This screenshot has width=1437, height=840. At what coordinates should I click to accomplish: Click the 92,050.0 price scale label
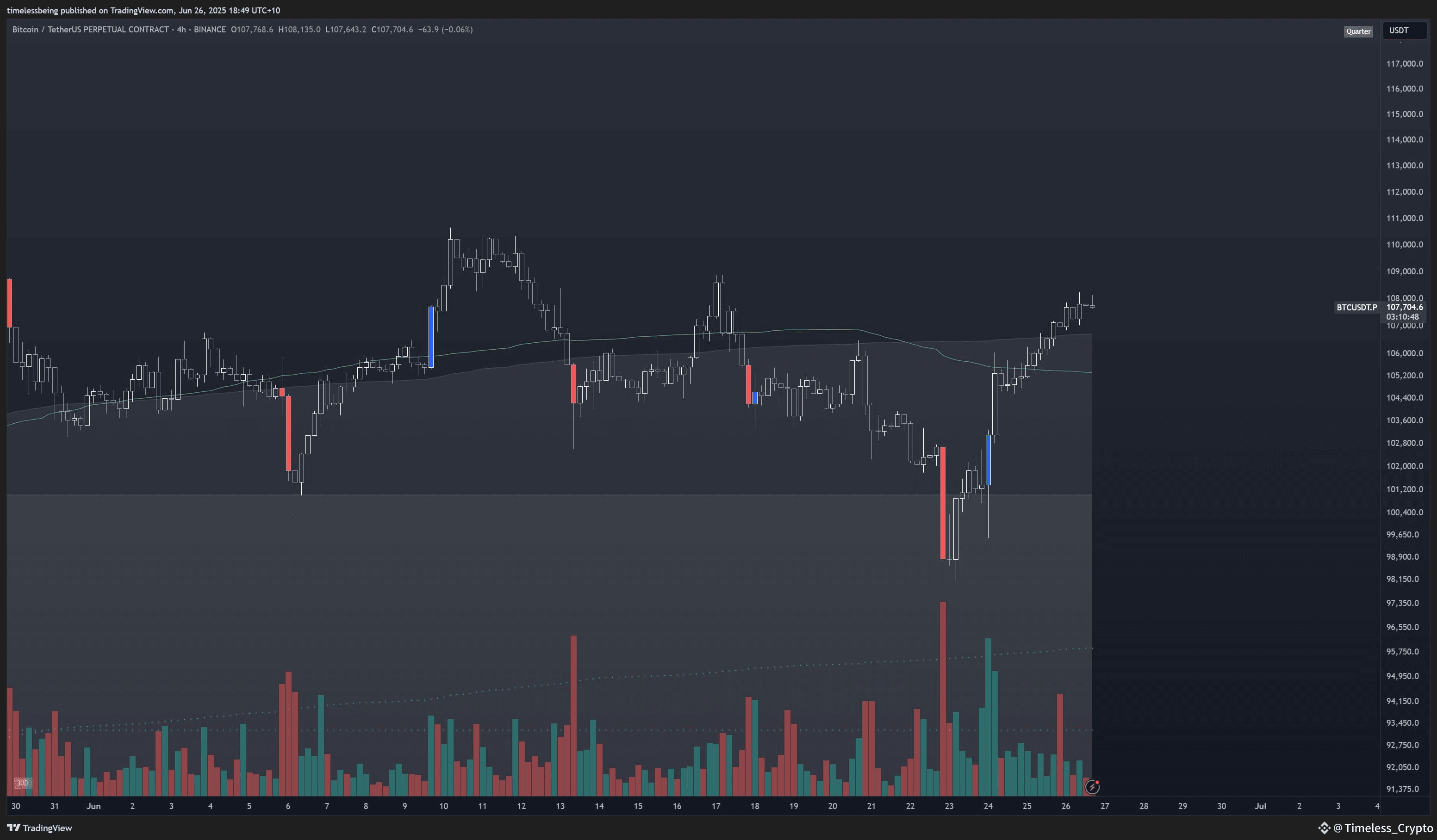(1403, 768)
